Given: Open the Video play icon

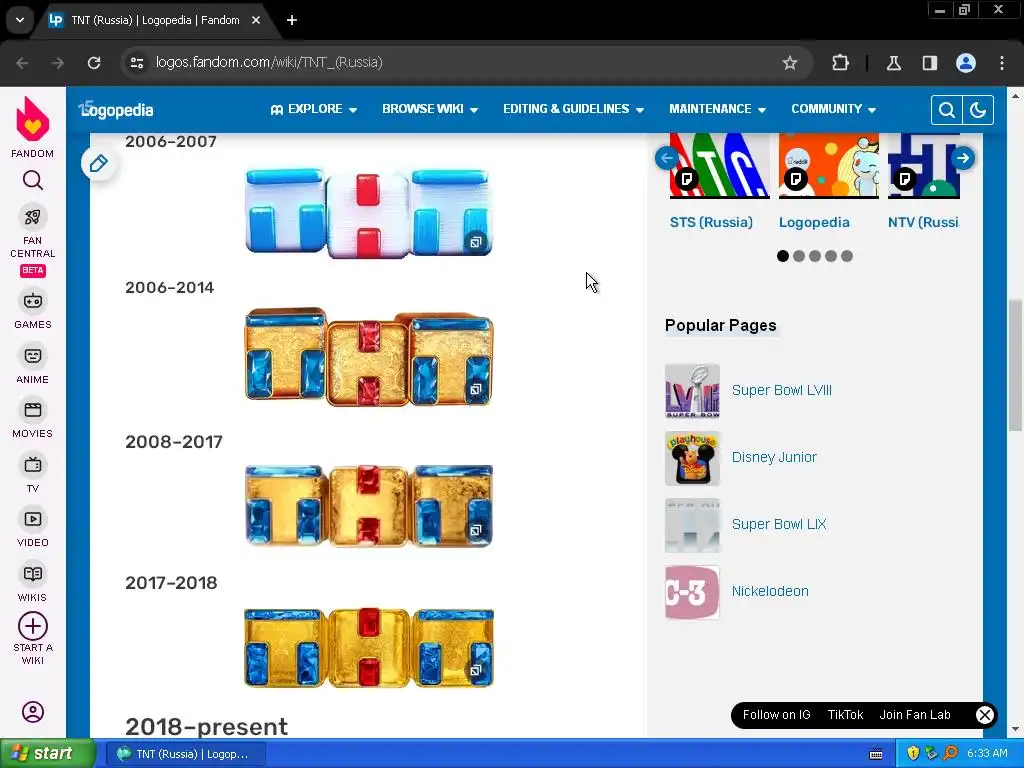Looking at the screenshot, I should pos(33,519).
